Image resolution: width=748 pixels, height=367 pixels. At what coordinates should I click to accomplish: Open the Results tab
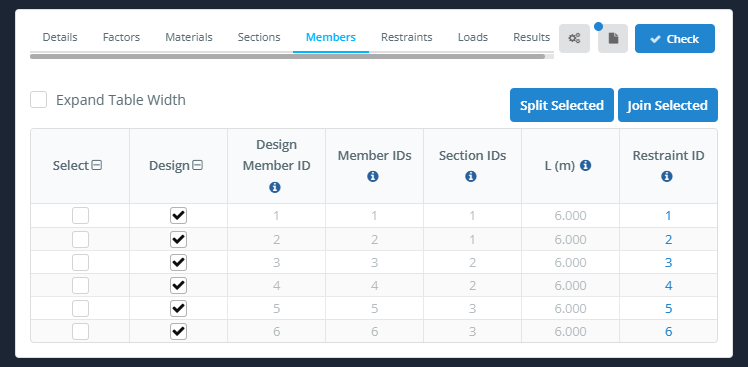click(531, 37)
